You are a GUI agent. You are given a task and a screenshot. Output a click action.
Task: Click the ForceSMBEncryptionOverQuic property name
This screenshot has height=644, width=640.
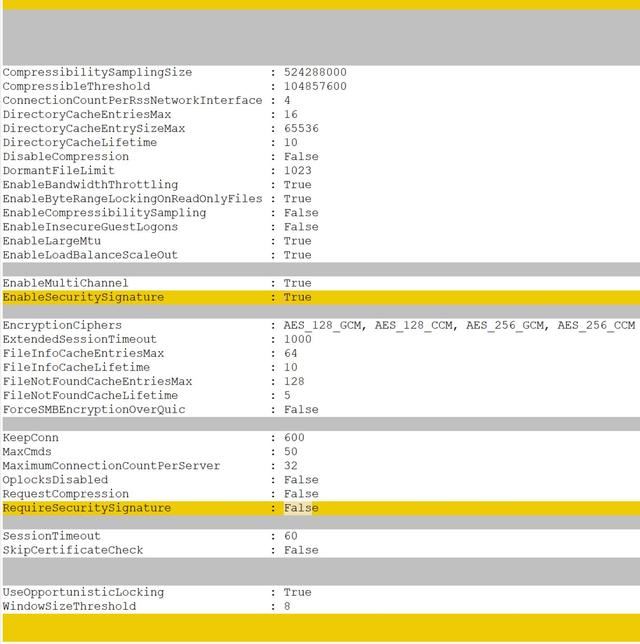94,410
